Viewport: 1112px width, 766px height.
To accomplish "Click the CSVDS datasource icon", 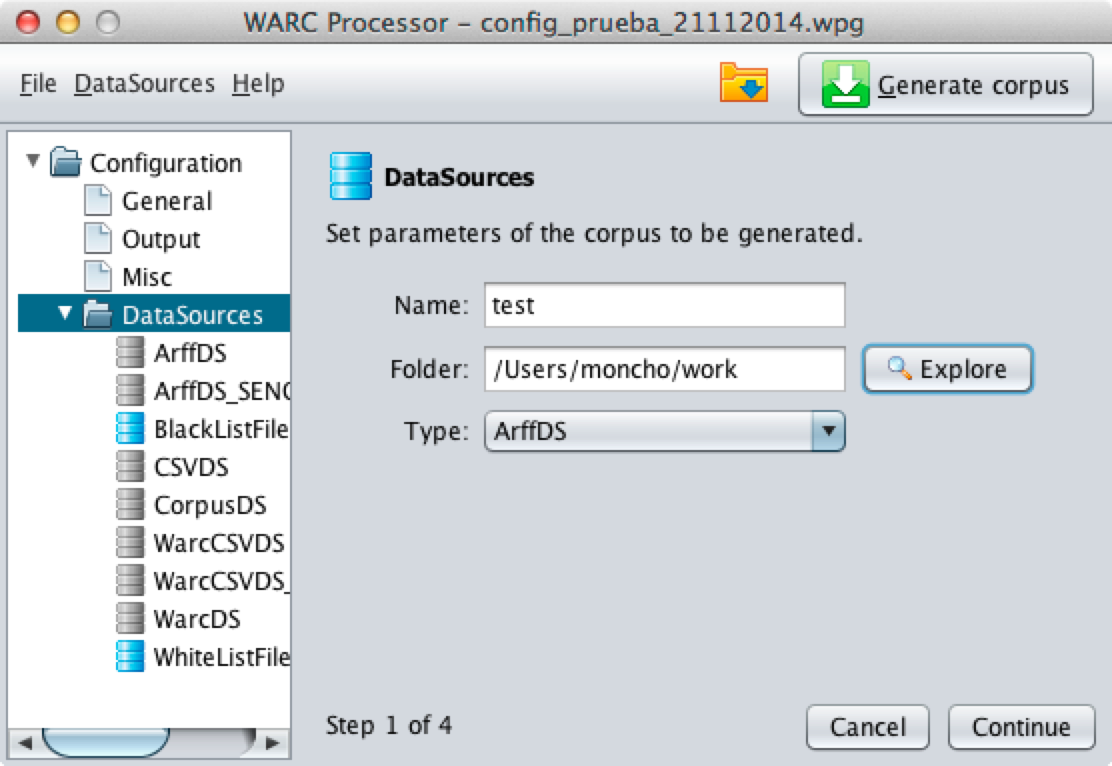I will [129, 466].
